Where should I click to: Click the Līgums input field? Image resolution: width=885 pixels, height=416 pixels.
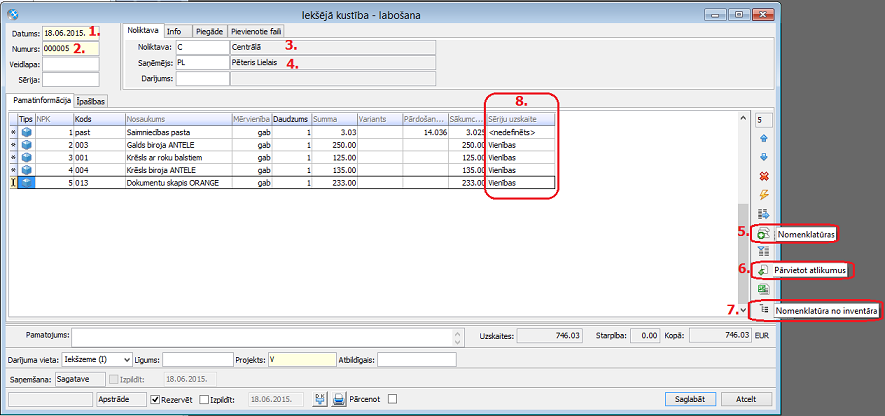[198, 360]
